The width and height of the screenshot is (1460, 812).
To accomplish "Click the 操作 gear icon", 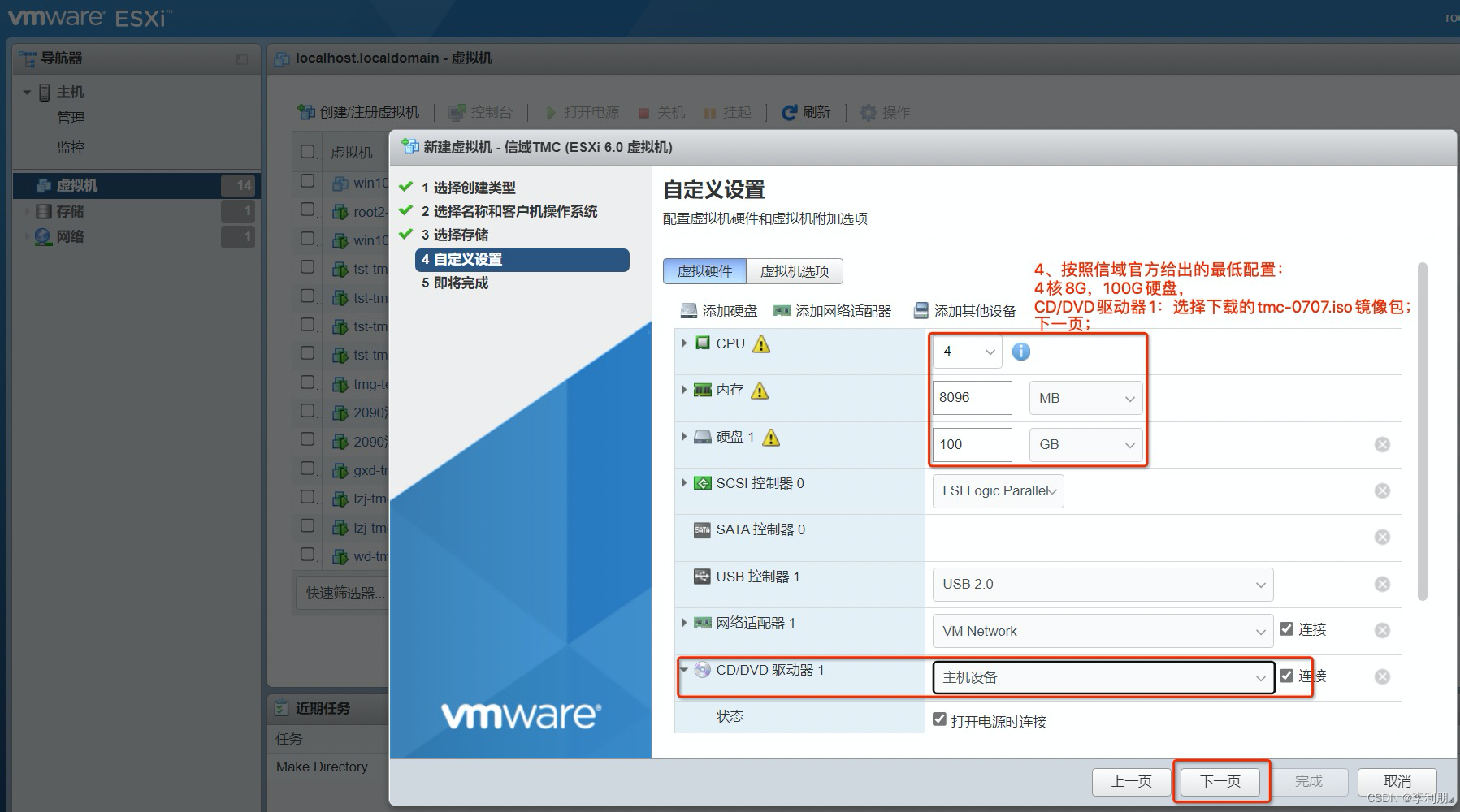I will [868, 112].
